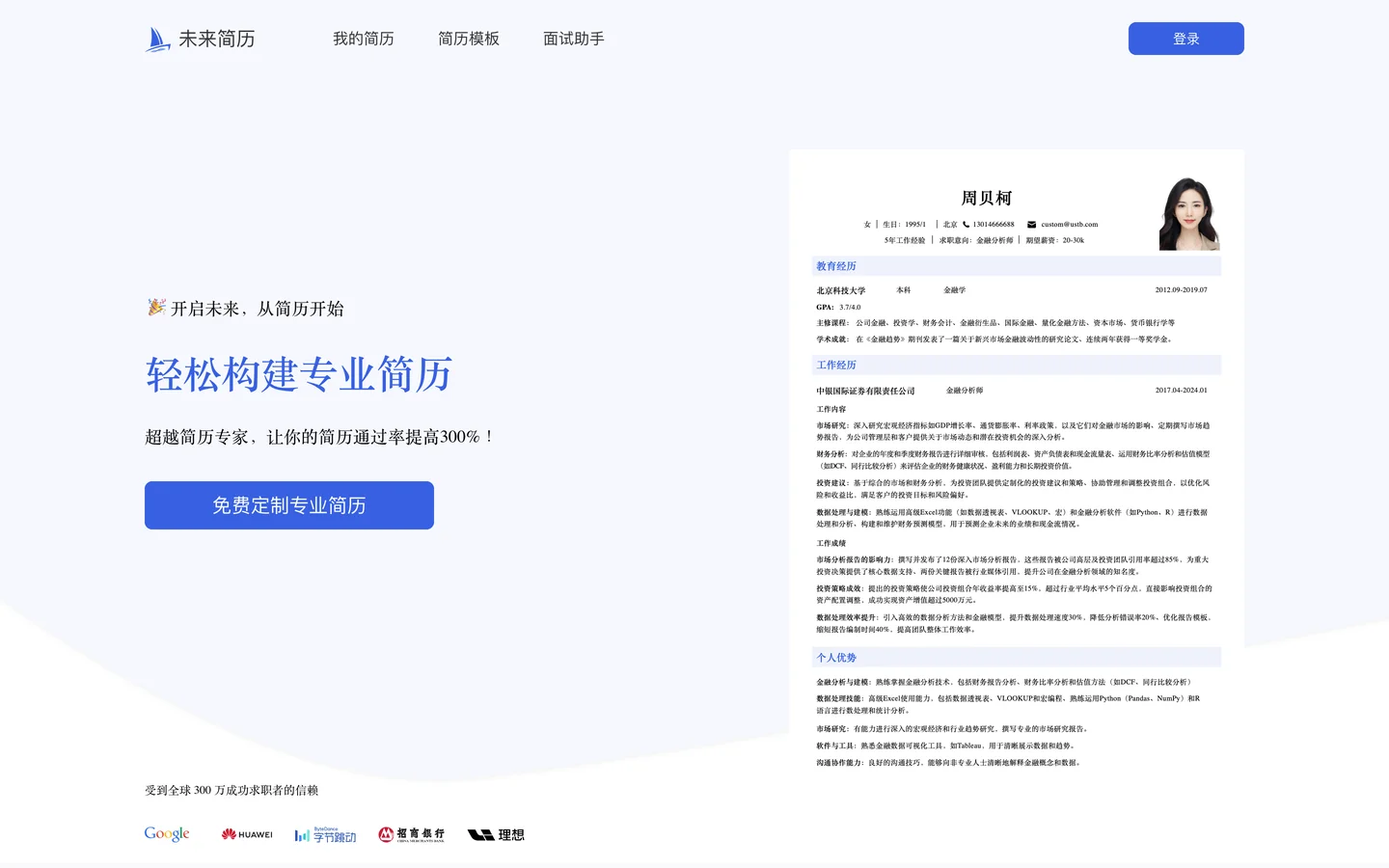Click the sailboat logo icon
Screen dimensions: 1389x868
[x=157, y=40]
